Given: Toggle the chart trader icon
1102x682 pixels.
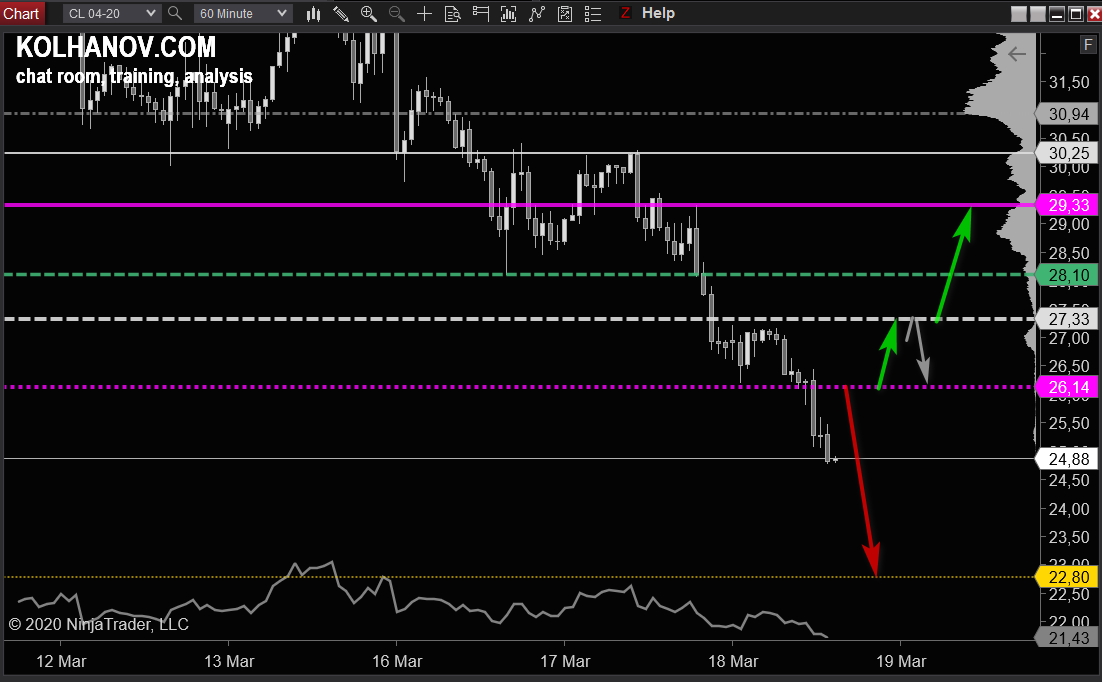Looking at the screenshot, I should [481, 13].
